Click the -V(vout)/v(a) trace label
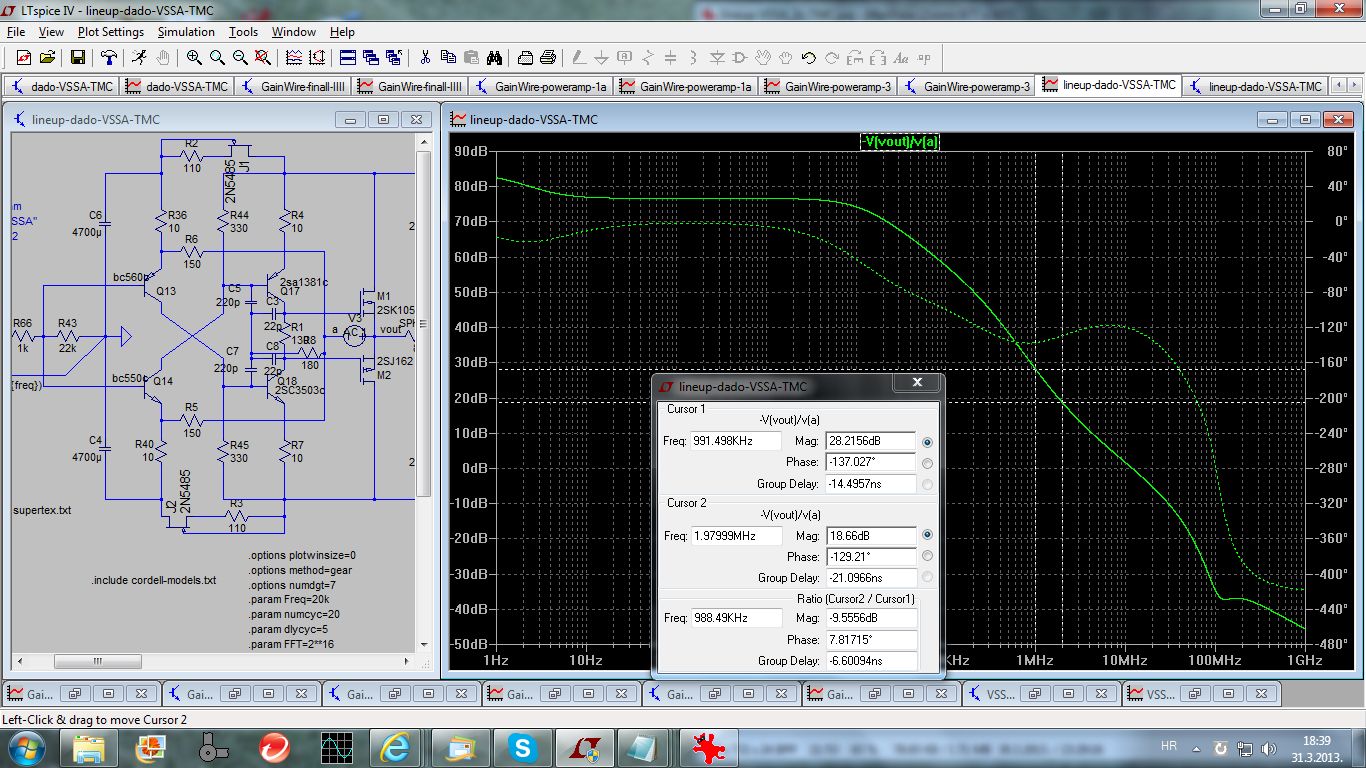Image resolution: width=1366 pixels, height=768 pixels. point(899,142)
